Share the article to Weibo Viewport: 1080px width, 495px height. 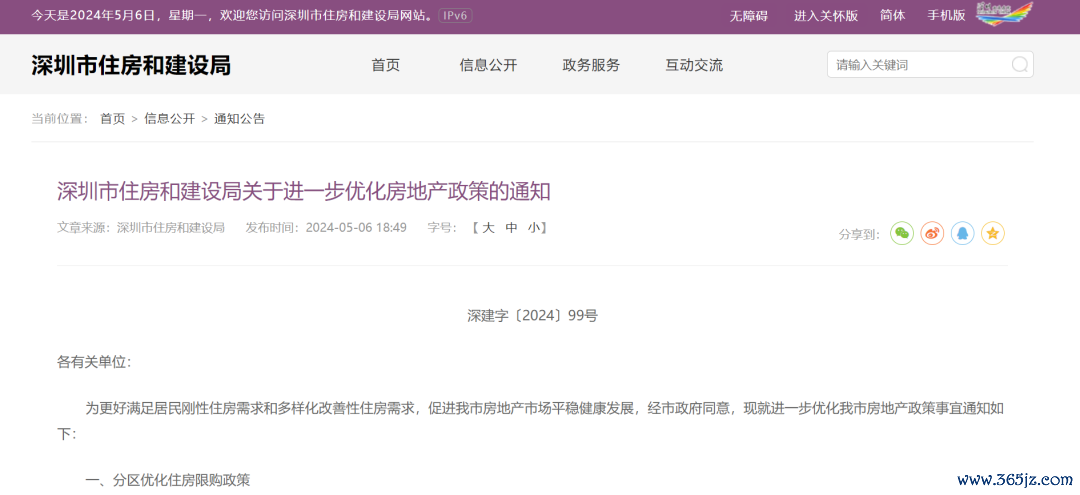coord(932,233)
